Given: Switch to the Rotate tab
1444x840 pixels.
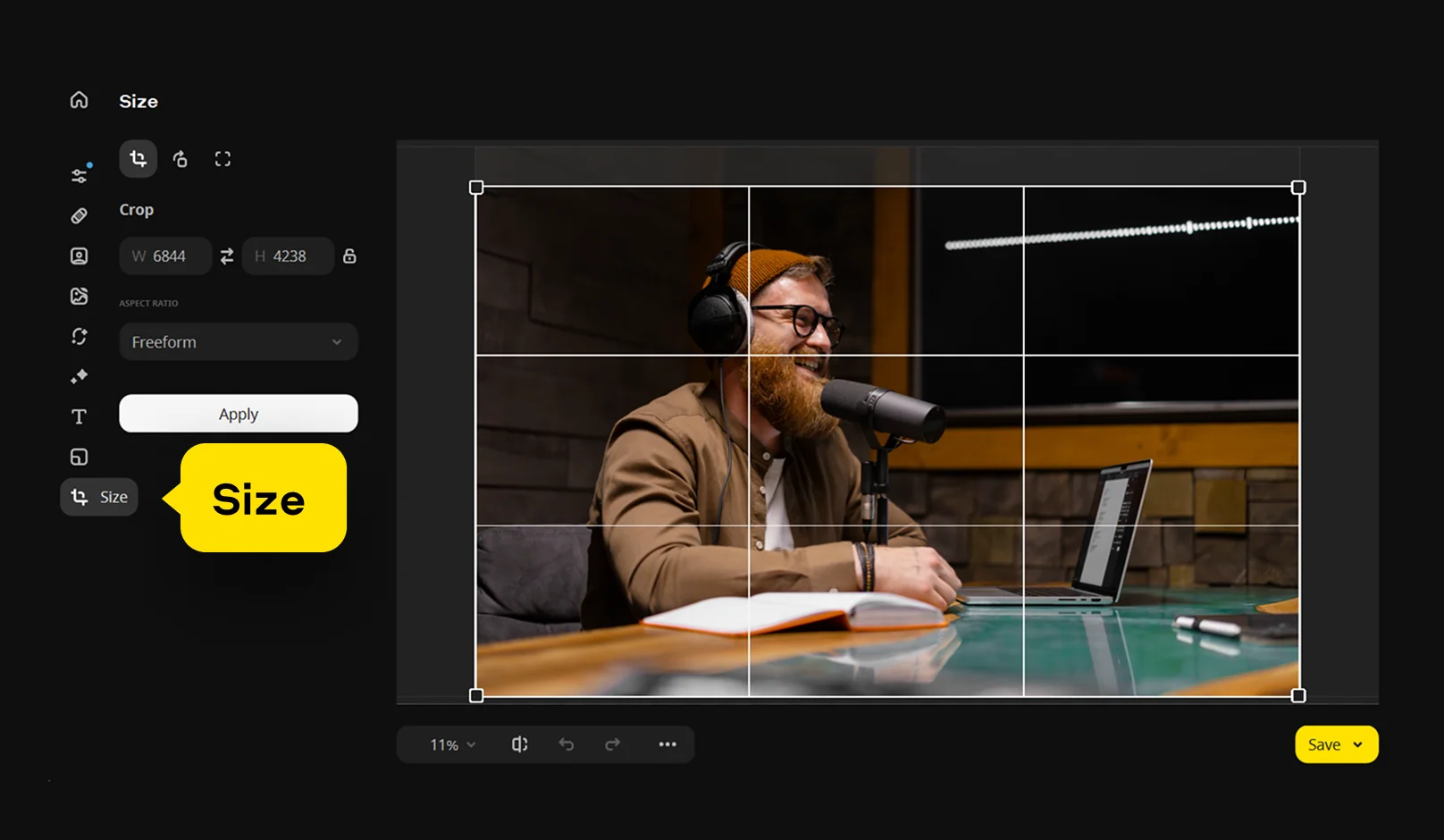Looking at the screenshot, I should (x=180, y=159).
